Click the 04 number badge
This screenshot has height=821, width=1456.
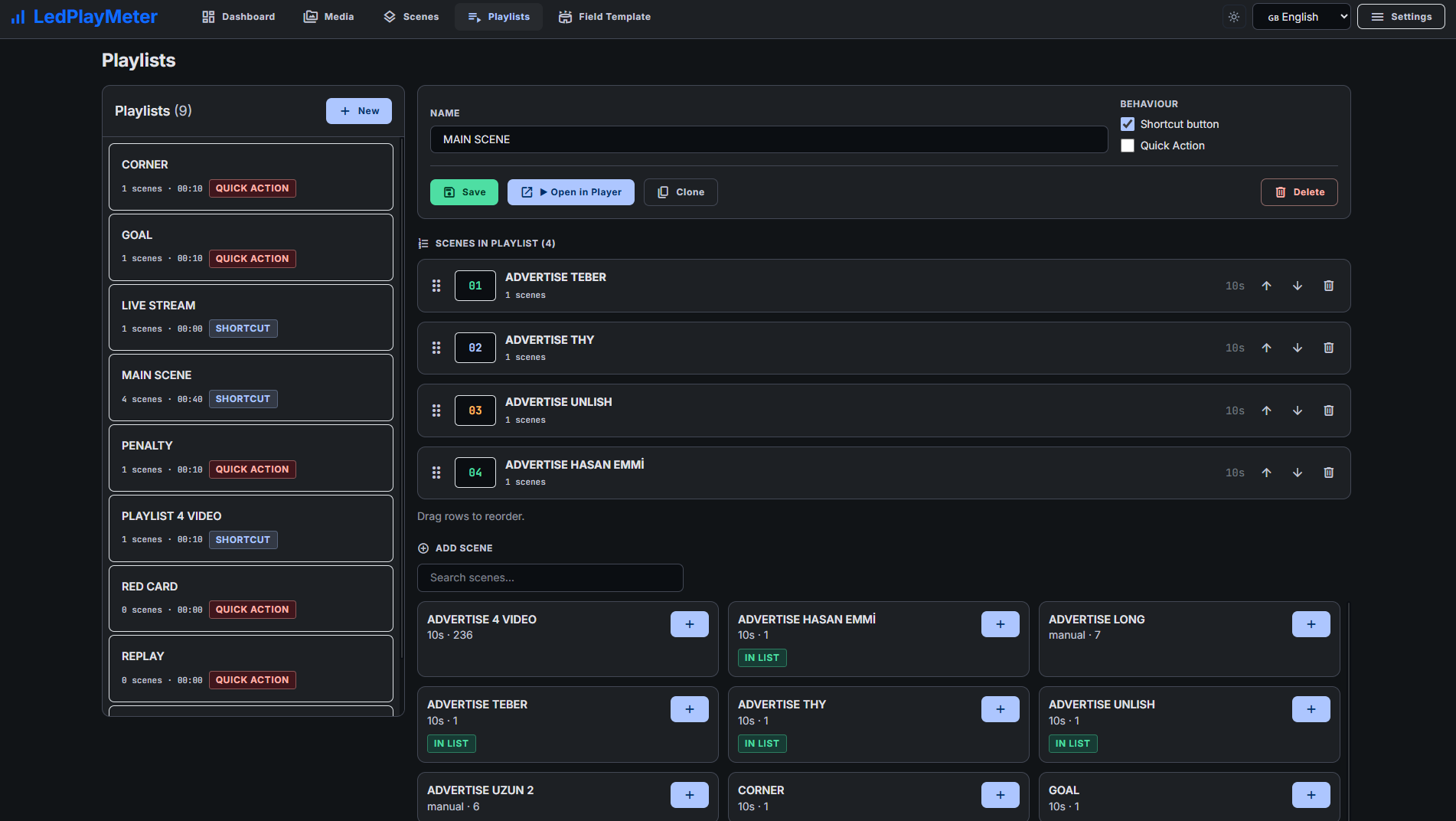pyautogui.click(x=475, y=473)
